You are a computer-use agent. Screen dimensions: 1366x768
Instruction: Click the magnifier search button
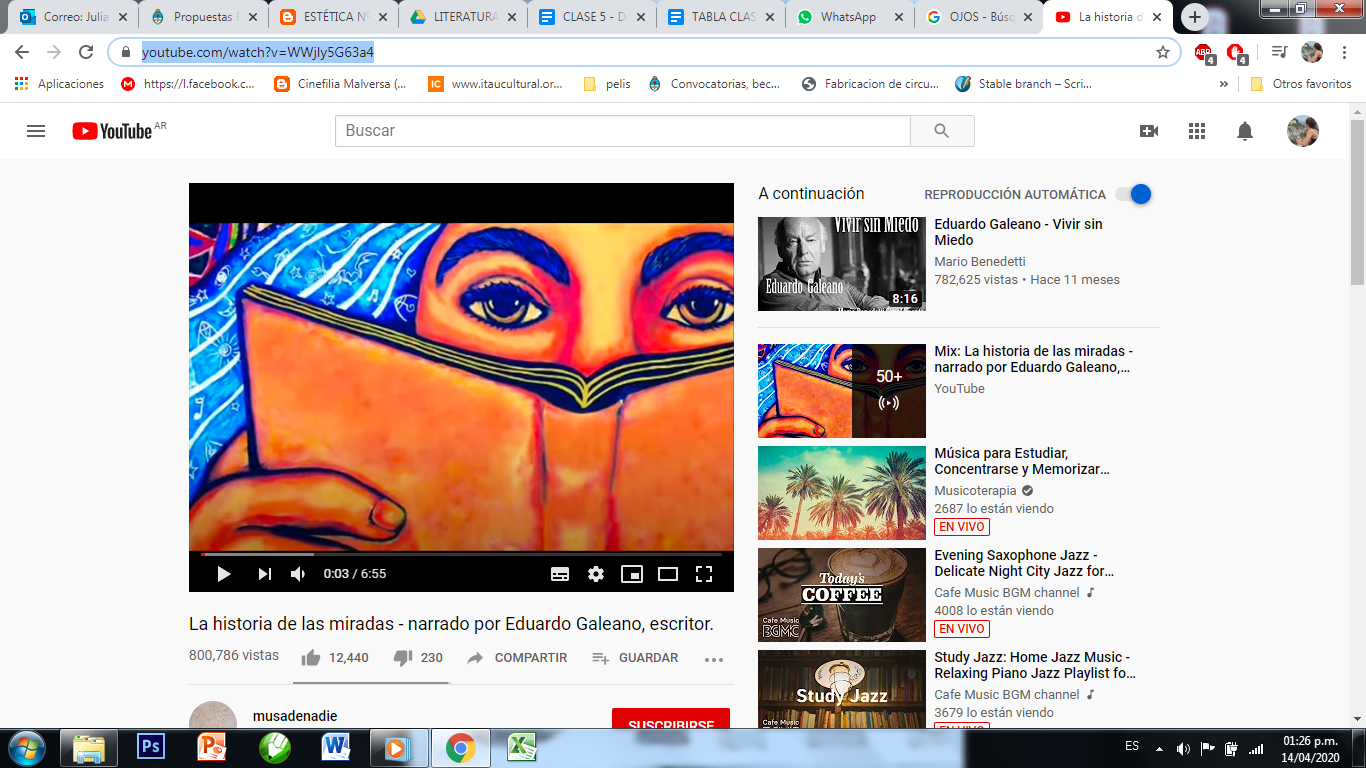click(942, 131)
